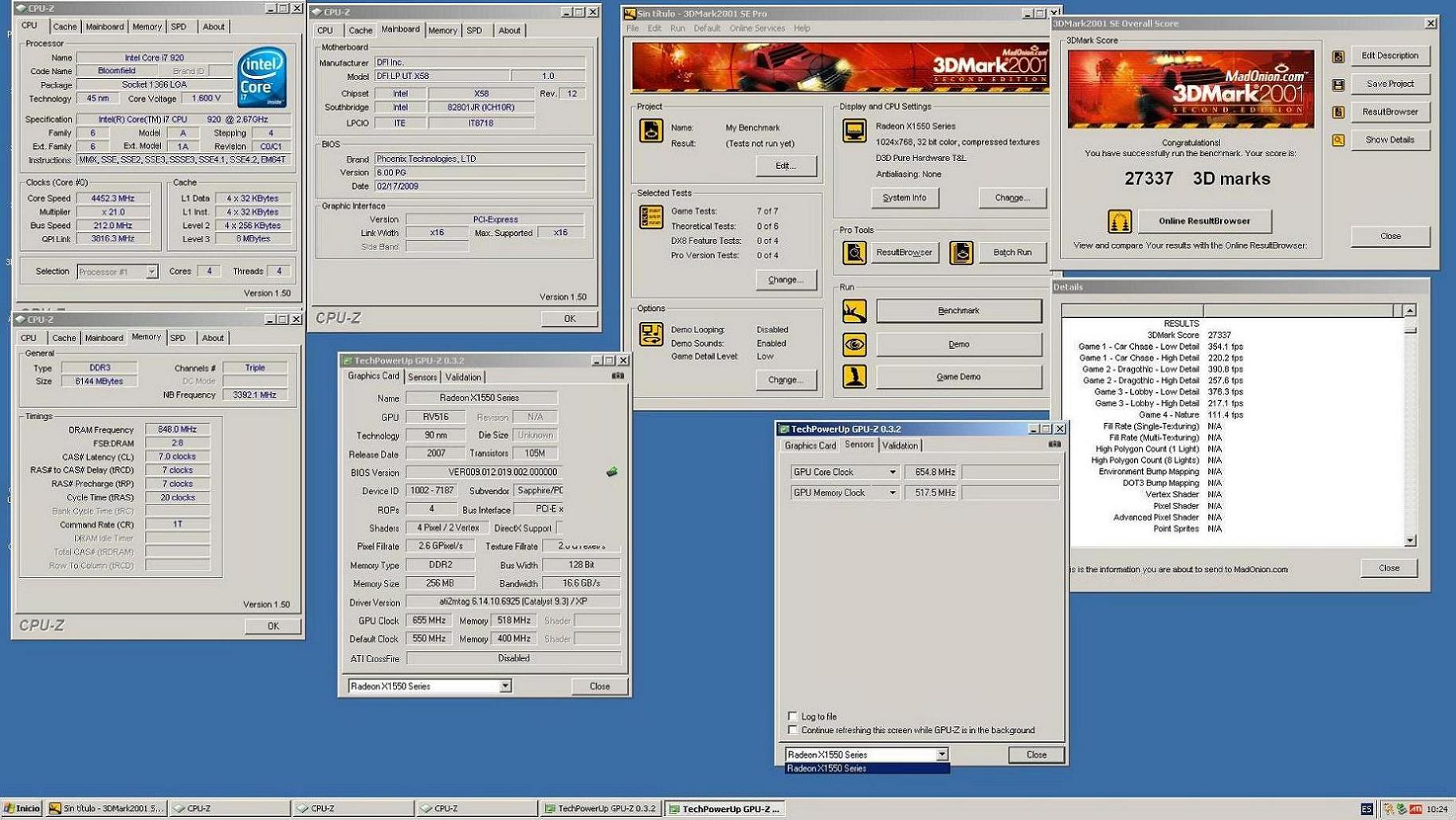This screenshot has height=820, width=1456.
Task: Open the File menu in 3DMark2001
Action: (x=633, y=28)
